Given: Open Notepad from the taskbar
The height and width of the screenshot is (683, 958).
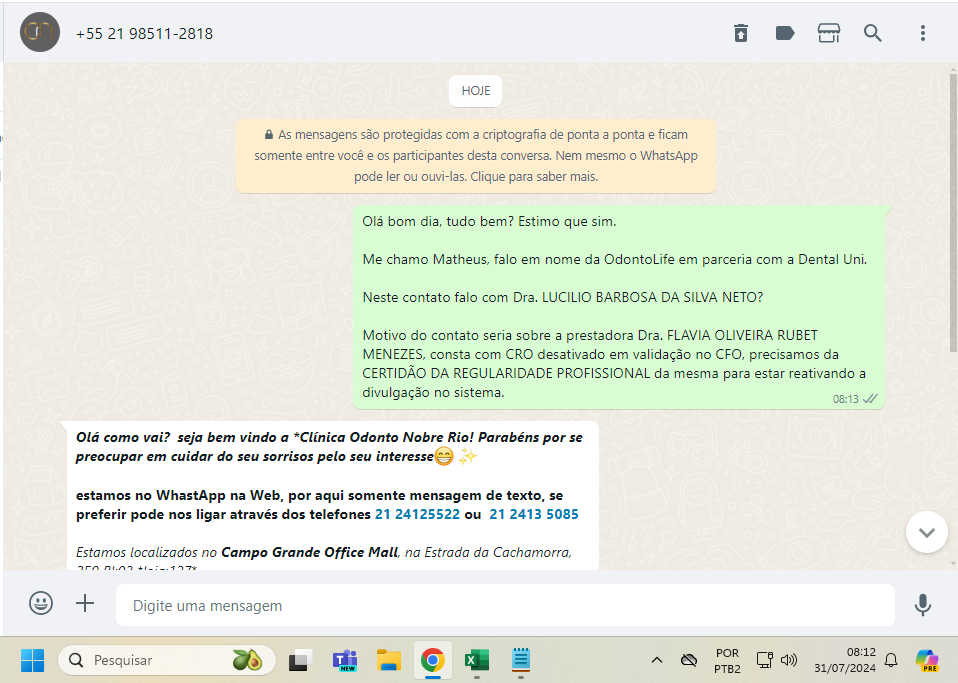Looking at the screenshot, I should pyautogui.click(x=521, y=660).
